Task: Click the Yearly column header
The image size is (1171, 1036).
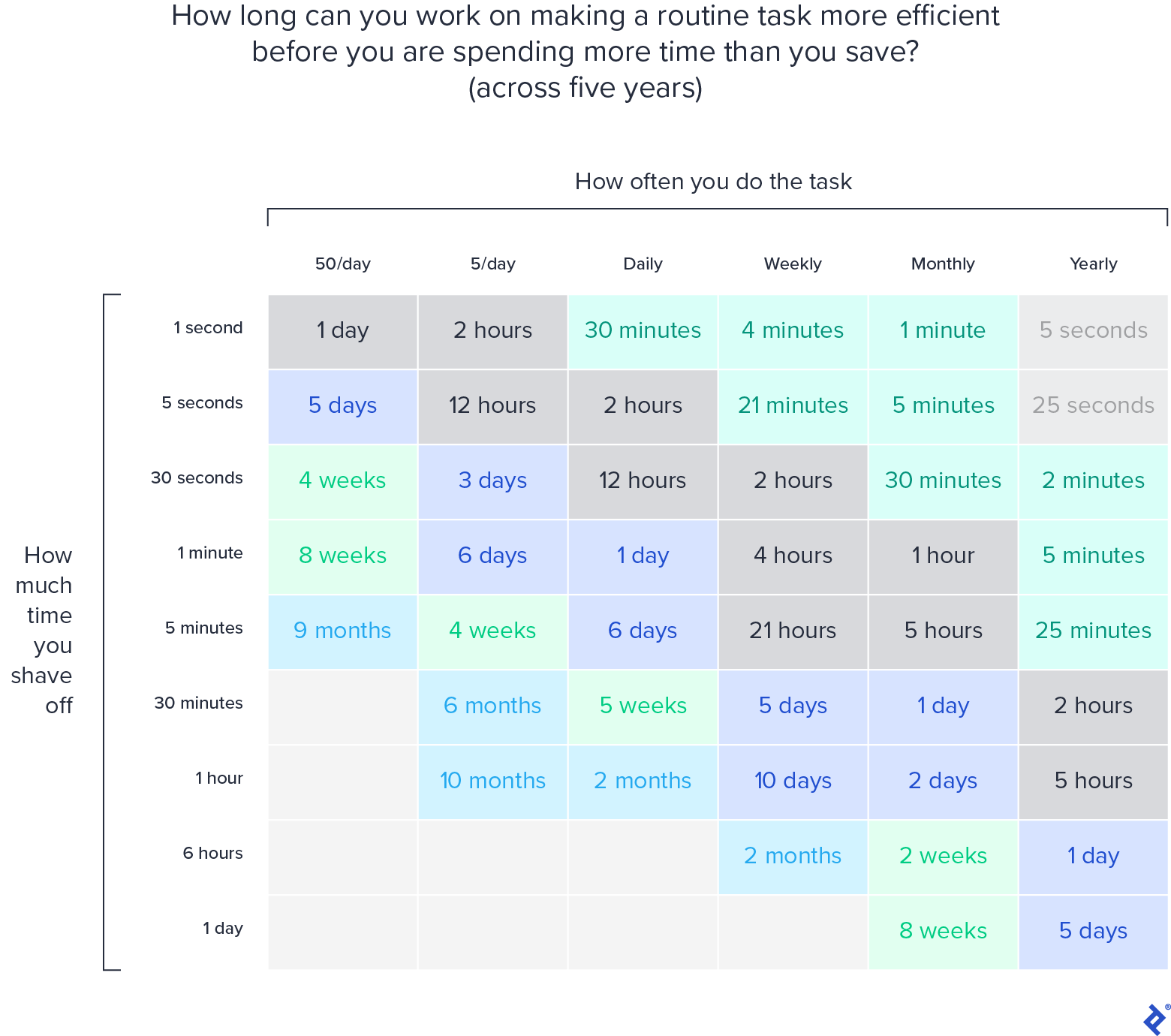Action: [1093, 264]
